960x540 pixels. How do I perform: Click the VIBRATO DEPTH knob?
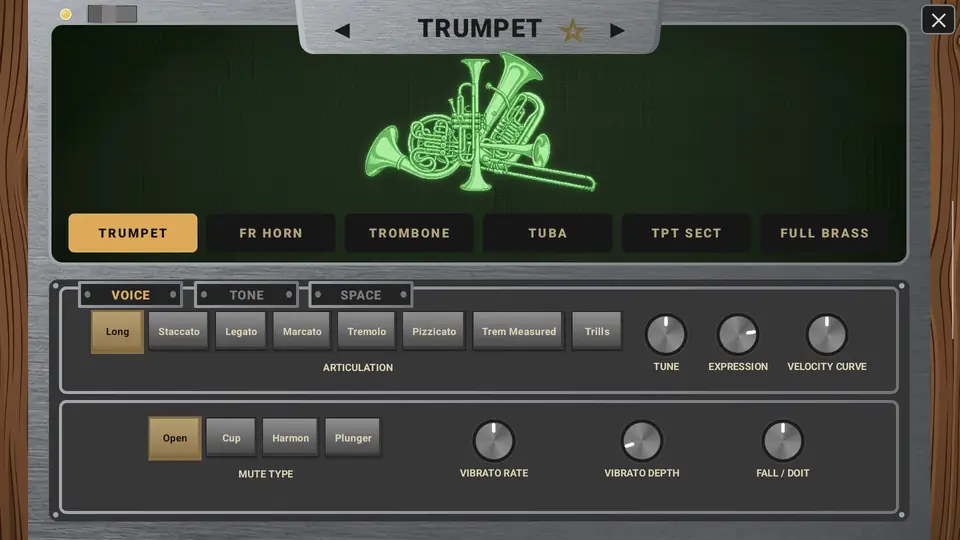[642, 441]
